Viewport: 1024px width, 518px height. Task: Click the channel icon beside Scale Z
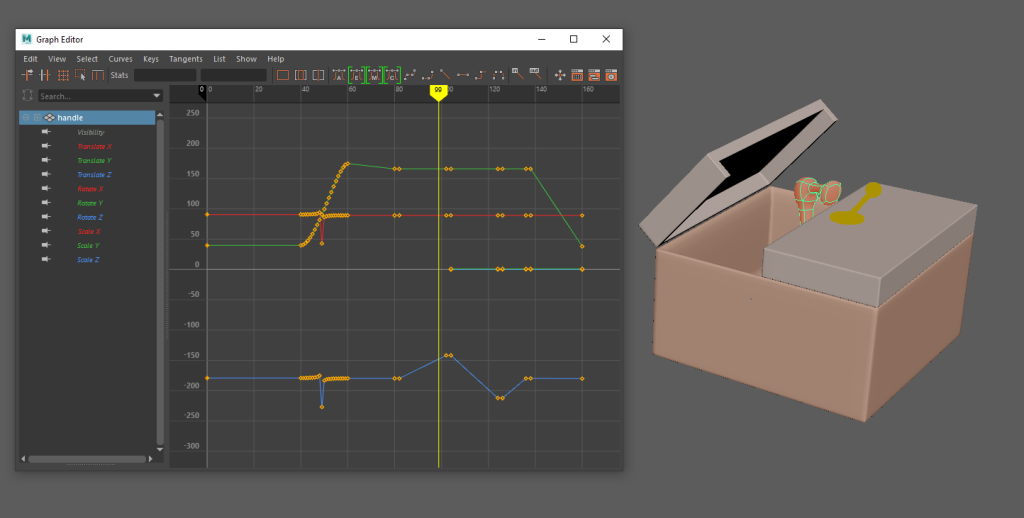pyautogui.click(x=46, y=259)
